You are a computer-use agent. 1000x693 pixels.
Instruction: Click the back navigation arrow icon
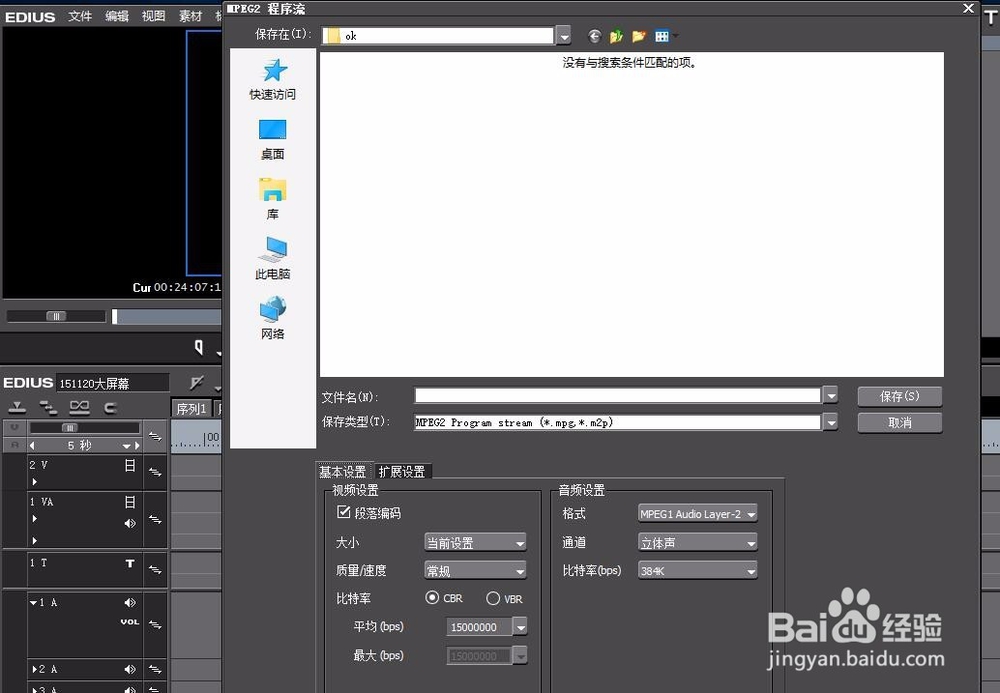tap(594, 36)
